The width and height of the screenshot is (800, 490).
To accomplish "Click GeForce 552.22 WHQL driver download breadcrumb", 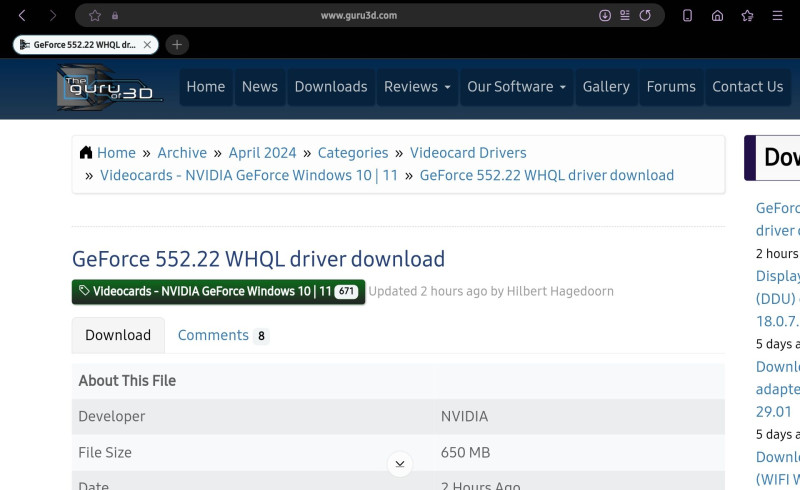I will pos(546,175).
